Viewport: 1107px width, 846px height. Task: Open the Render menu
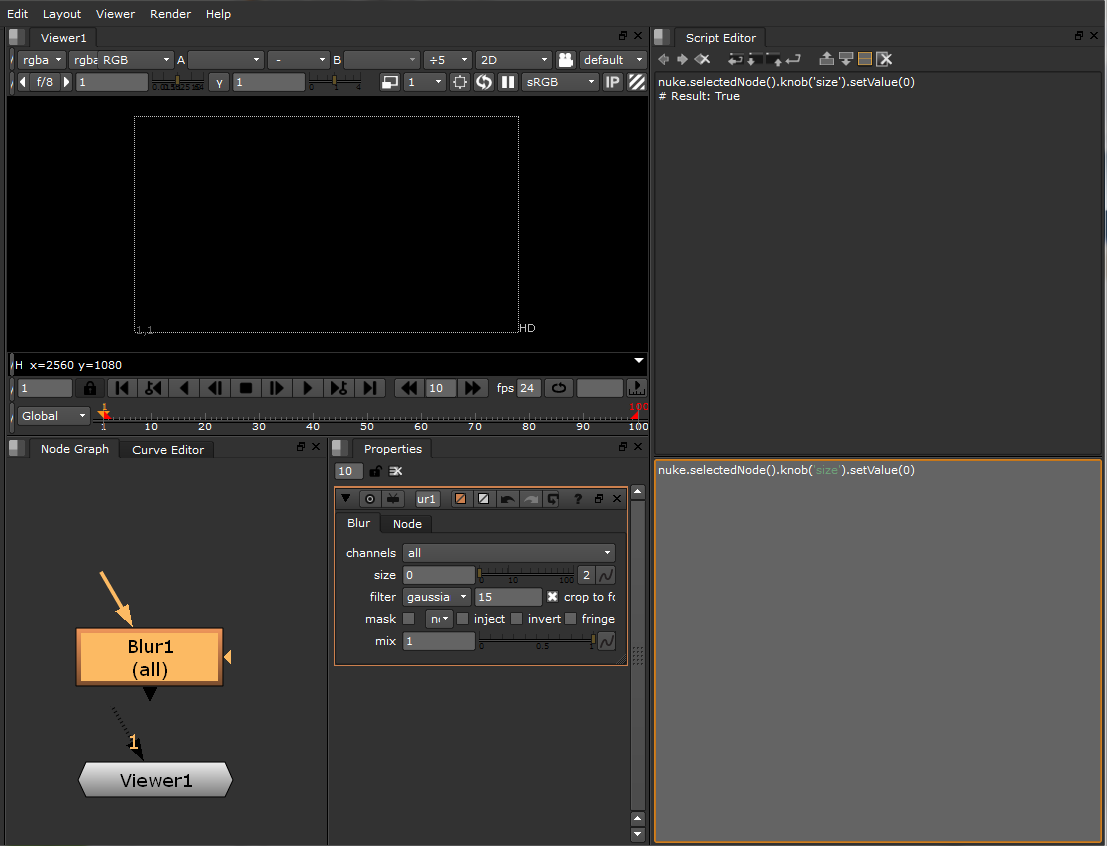[170, 14]
